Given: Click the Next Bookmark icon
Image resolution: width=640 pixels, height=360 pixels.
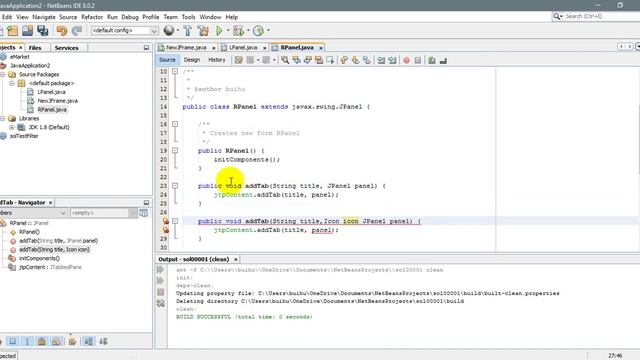Looking at the screenshot, I should [x=356, y=60].
